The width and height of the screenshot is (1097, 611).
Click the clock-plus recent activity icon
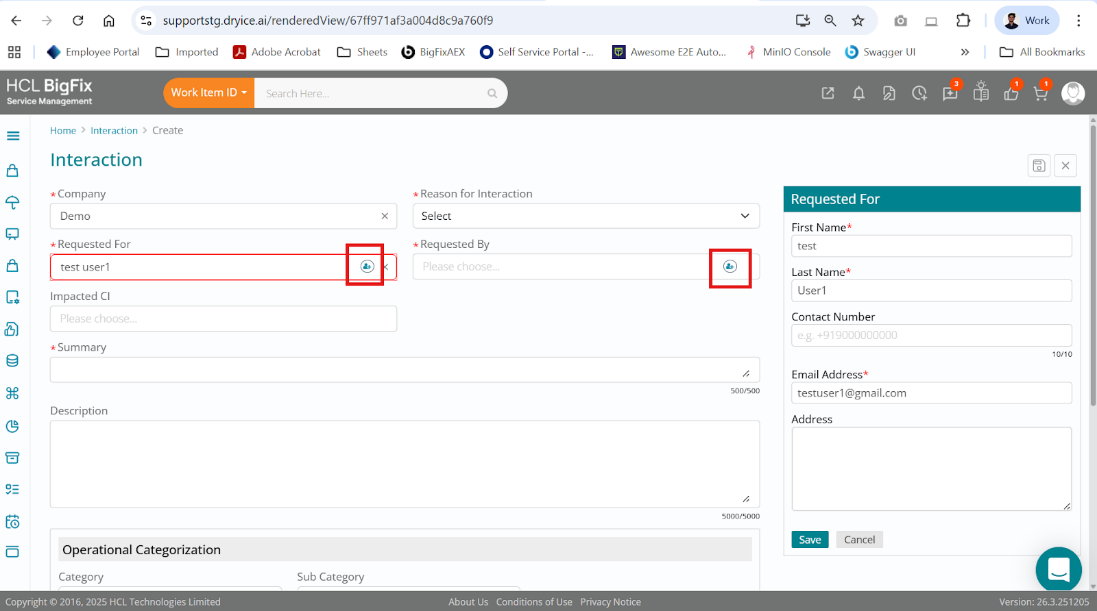[919, 93]
